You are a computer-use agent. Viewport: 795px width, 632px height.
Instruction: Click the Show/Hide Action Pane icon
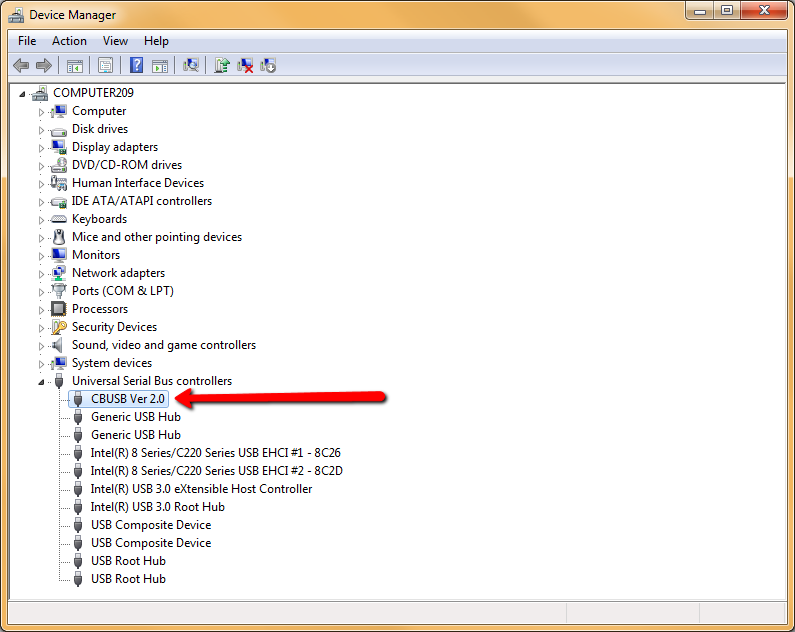point(160,65)
